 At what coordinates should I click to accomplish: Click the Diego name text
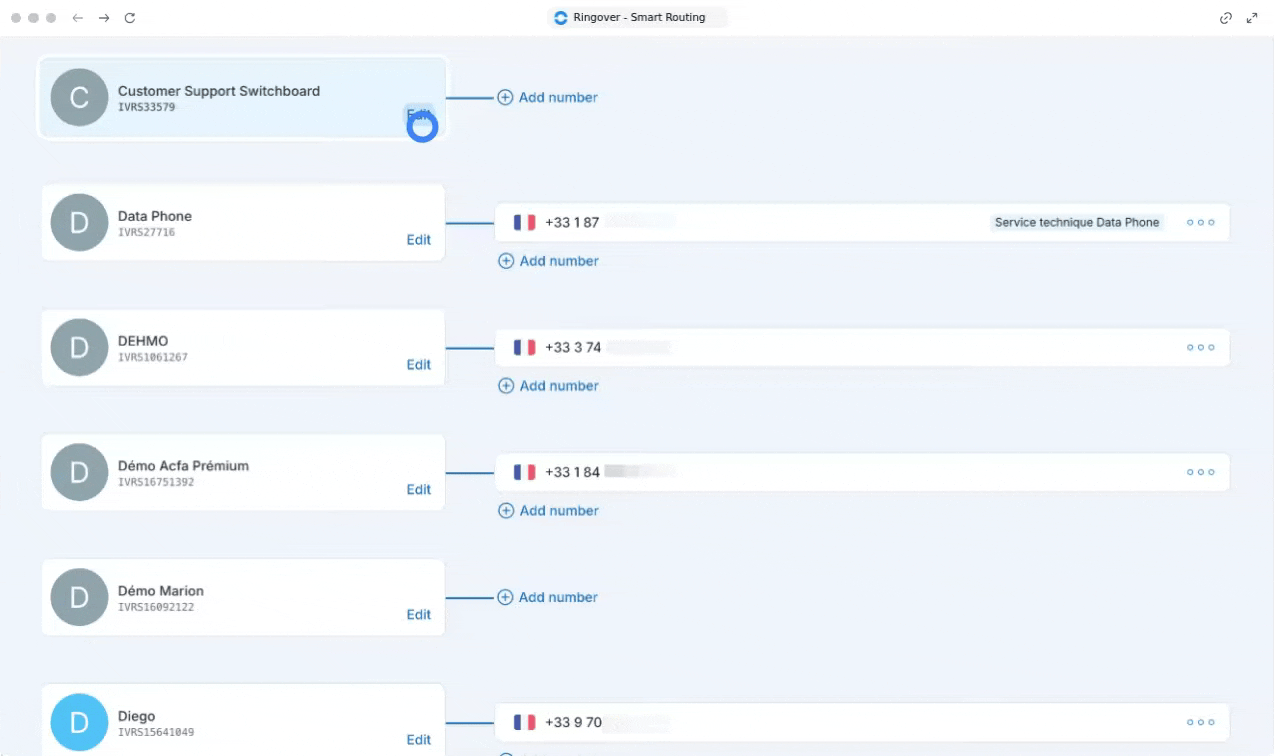point(137,716)
